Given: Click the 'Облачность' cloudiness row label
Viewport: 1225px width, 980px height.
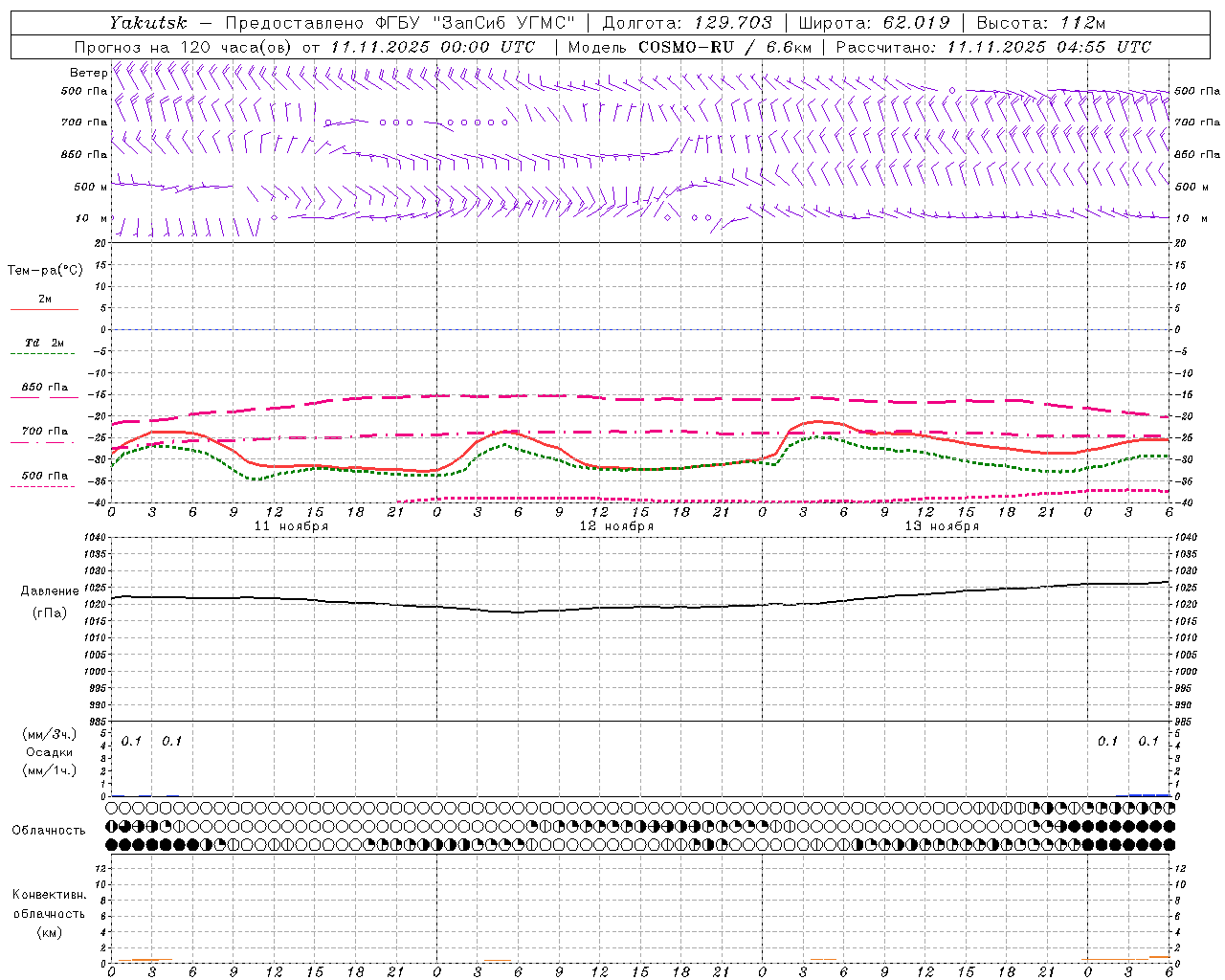Looking at the screenshot, I should (x=49, y=830).
